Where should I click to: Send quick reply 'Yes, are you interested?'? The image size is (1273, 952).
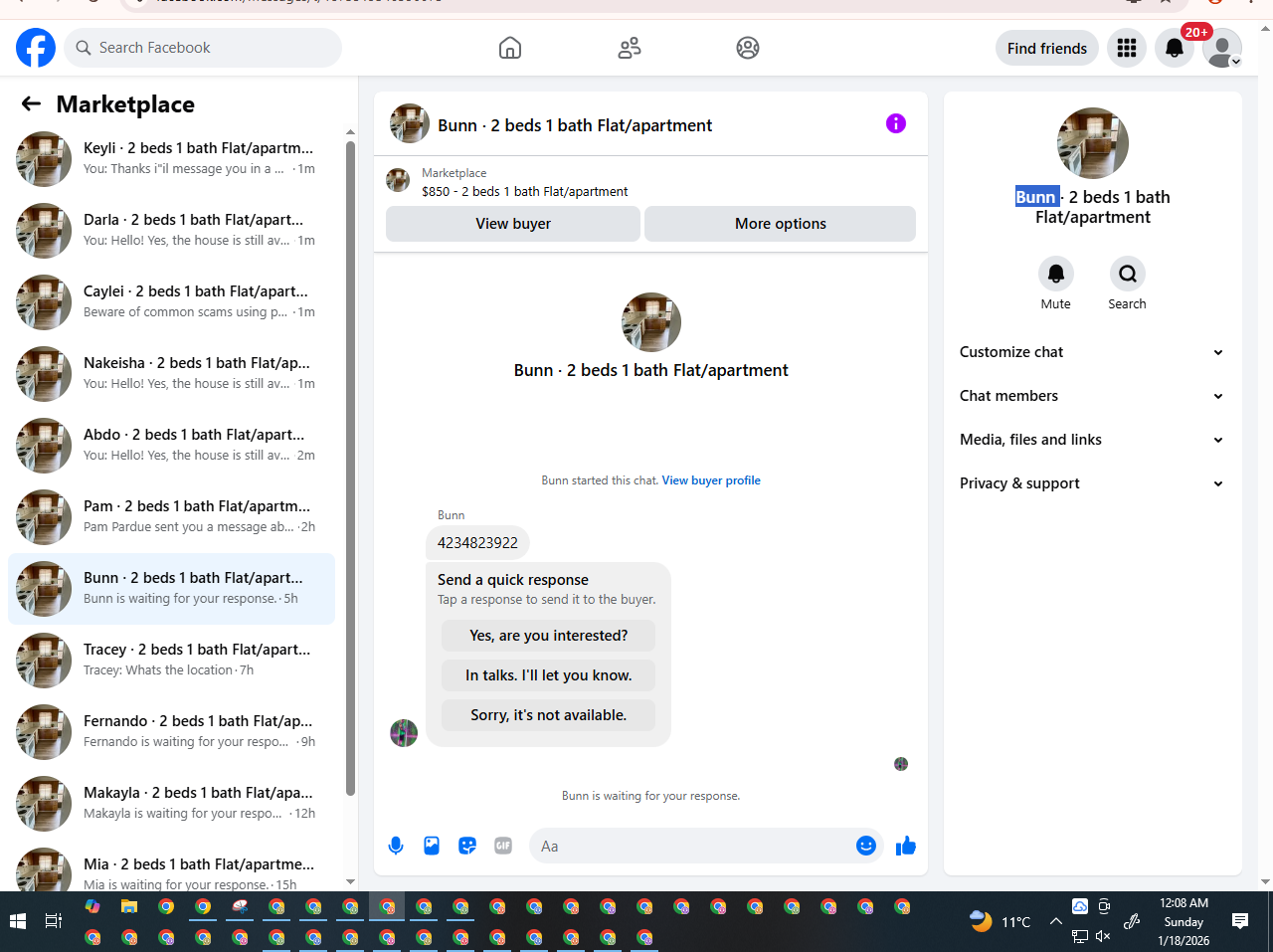coord(549,636)
